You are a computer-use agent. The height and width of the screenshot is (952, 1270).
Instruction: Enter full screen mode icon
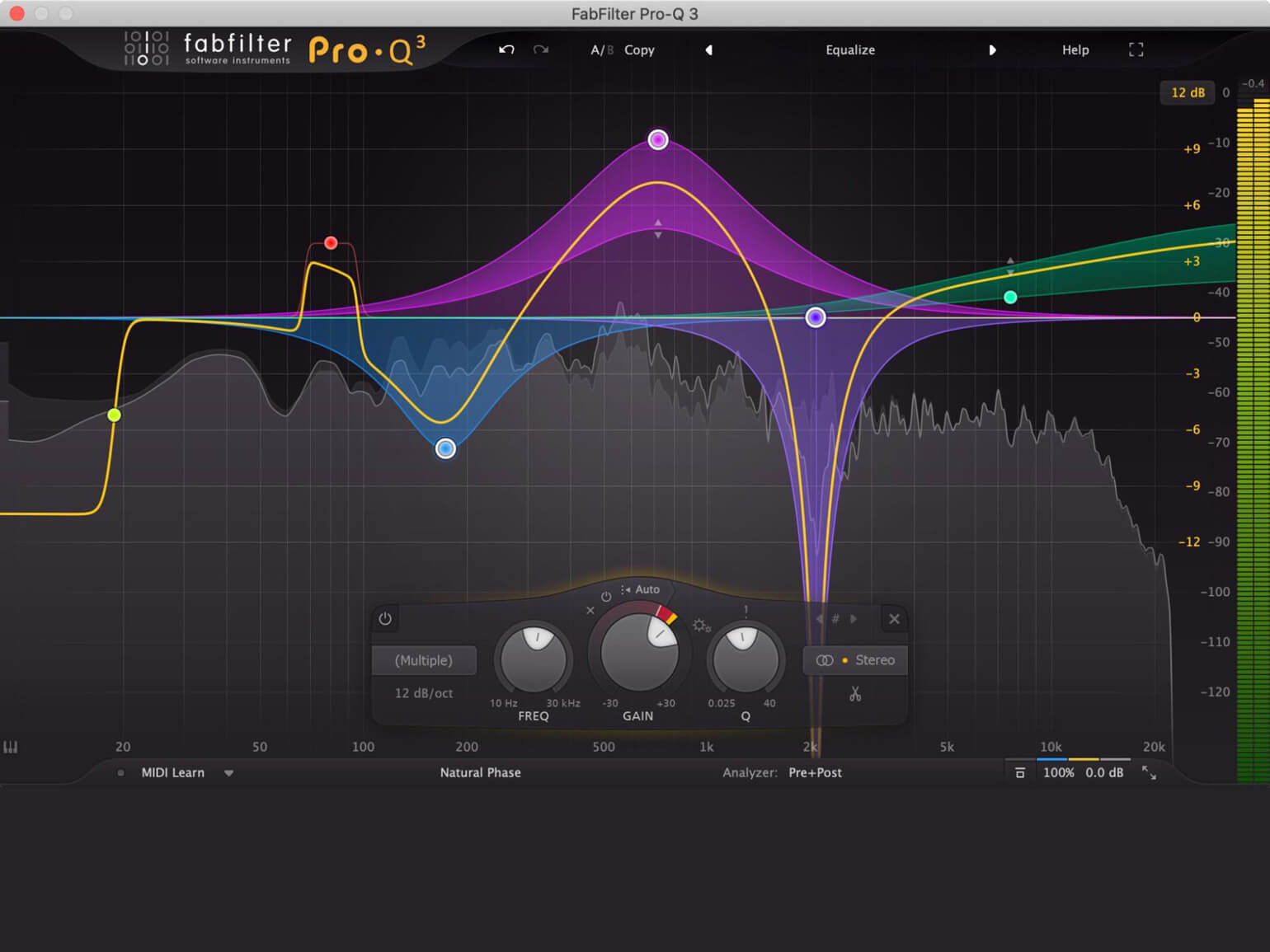coord(1136,49)
